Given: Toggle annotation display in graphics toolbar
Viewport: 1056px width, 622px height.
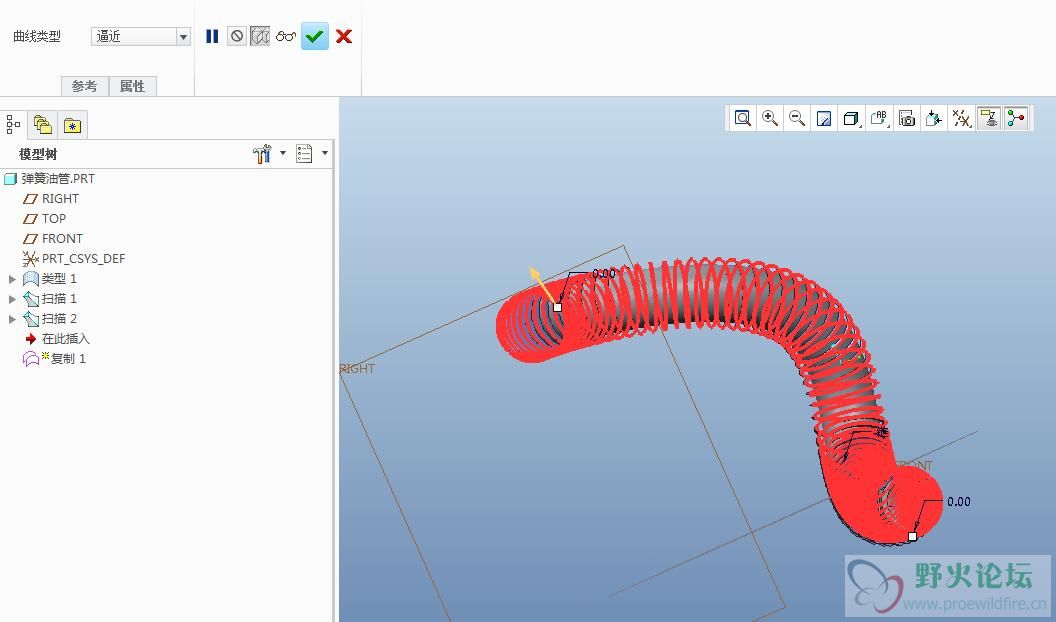Looking at the screenshot, I should click(988, 118).
